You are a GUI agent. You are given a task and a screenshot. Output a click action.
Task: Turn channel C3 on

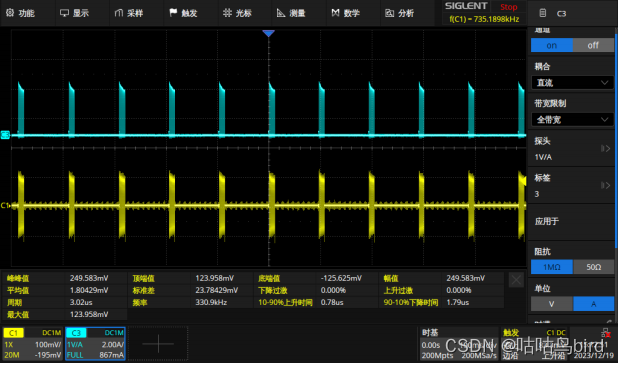point(551,45)
